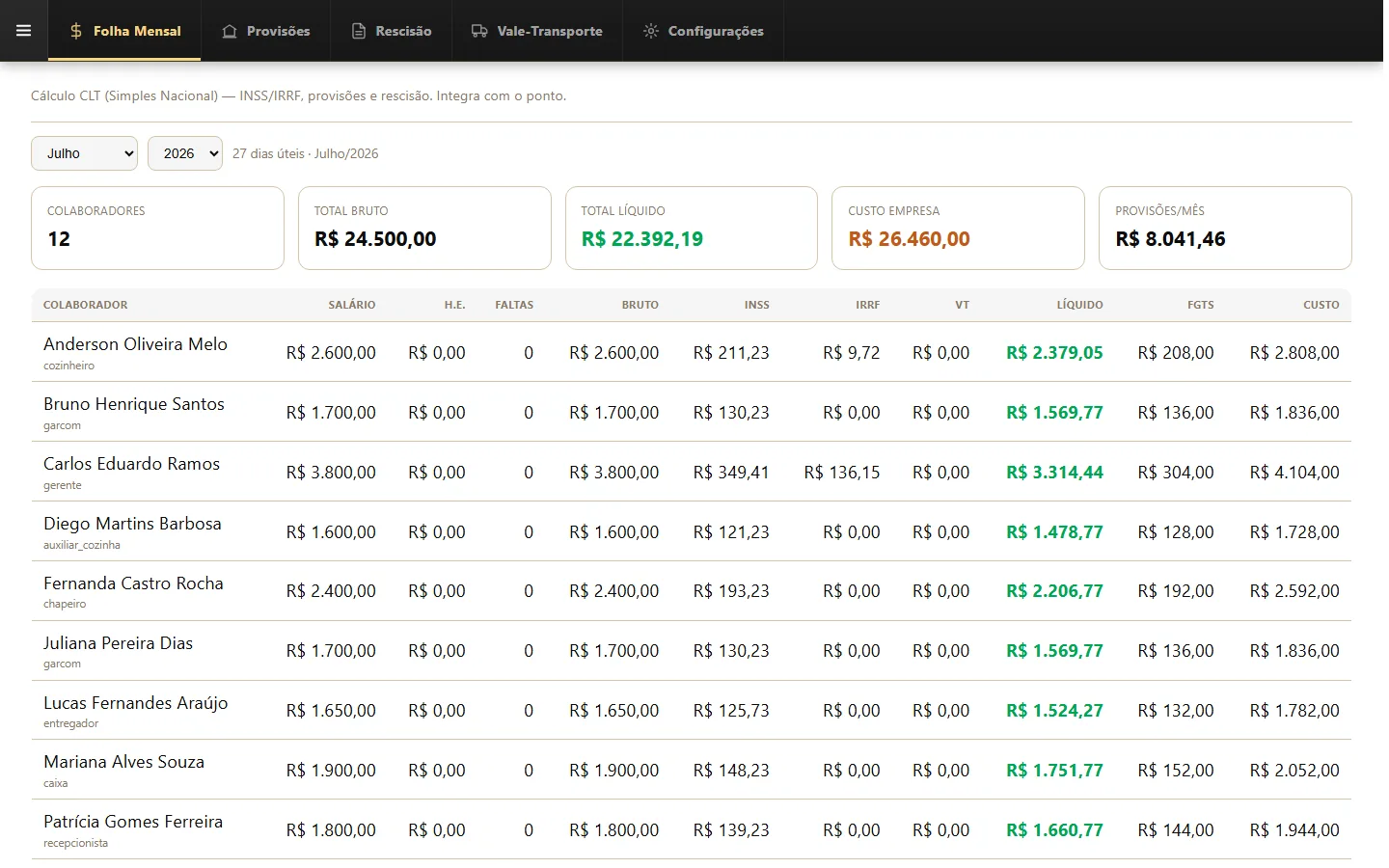The width and height of the screenshot is (1389, 868).
Task: Click the IRRF column header
Action: [x=868, y=305]
